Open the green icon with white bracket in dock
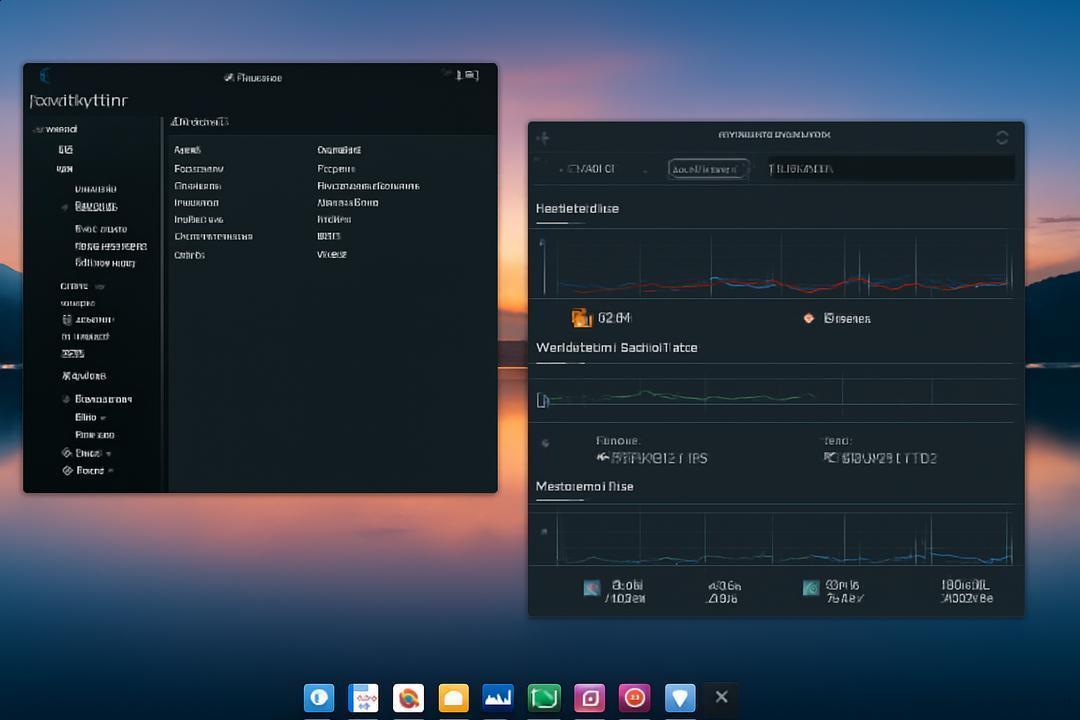The image size is (1080, 720). (x=544, y=697)
